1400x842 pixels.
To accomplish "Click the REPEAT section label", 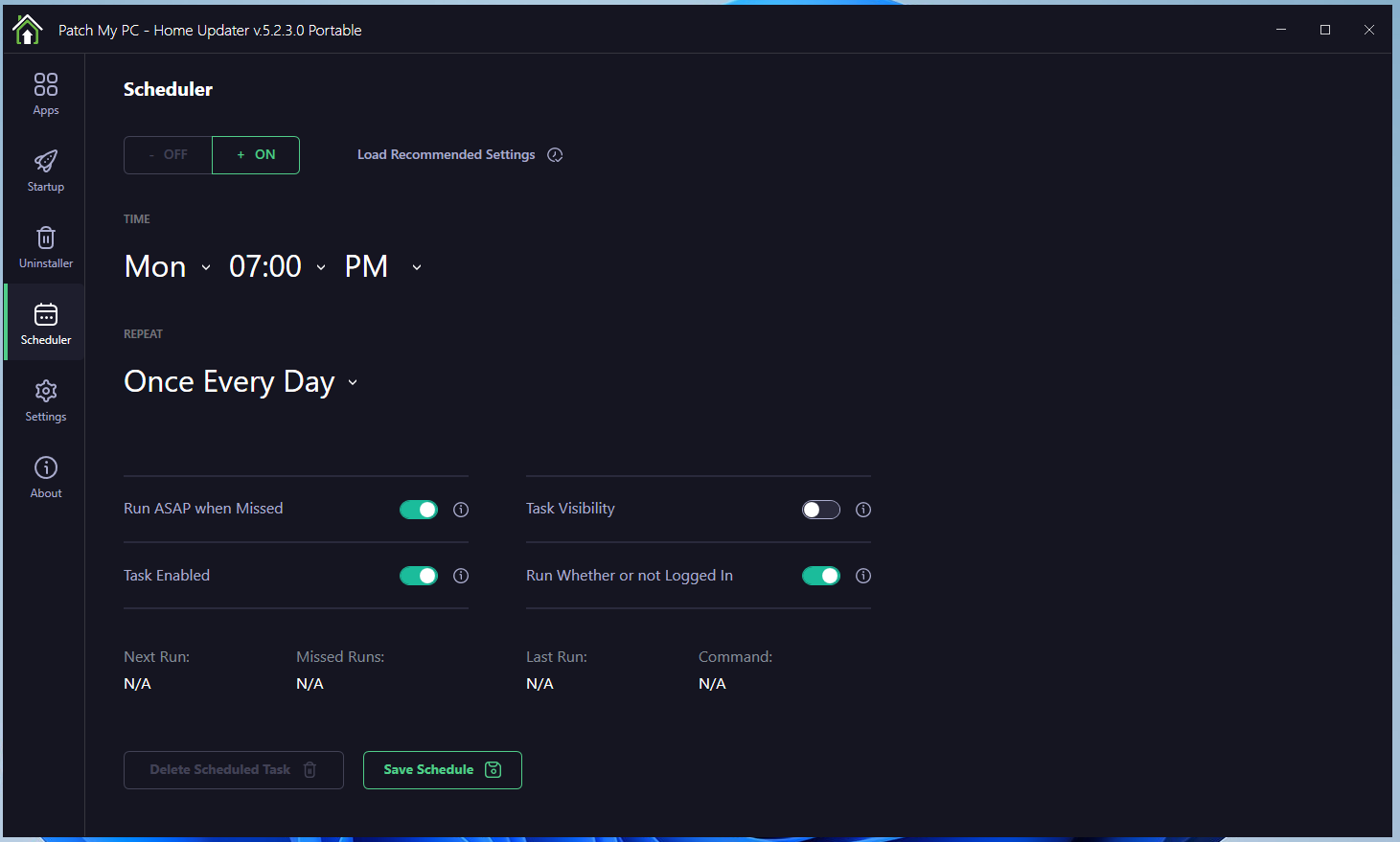I will click(144, 334).
